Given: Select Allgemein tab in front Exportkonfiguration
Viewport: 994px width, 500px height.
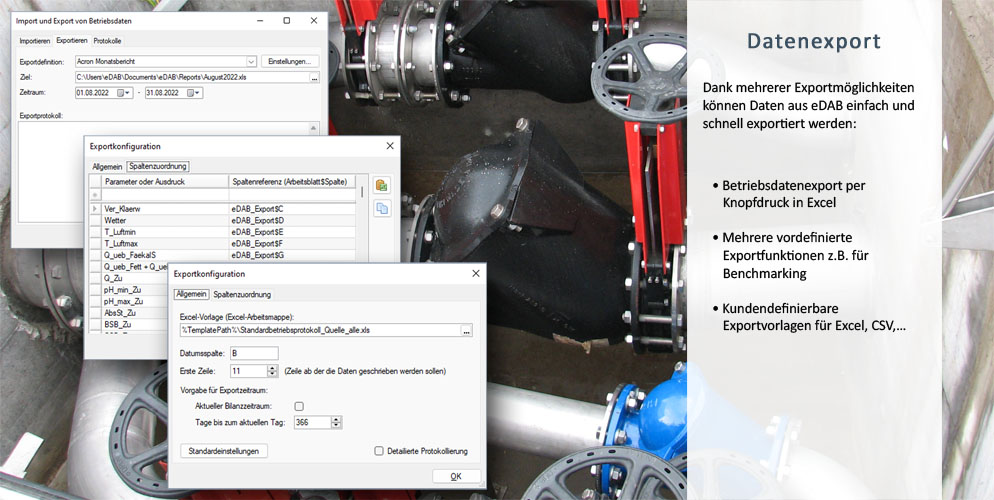Looking at the screenshot, I should [191, 294].
